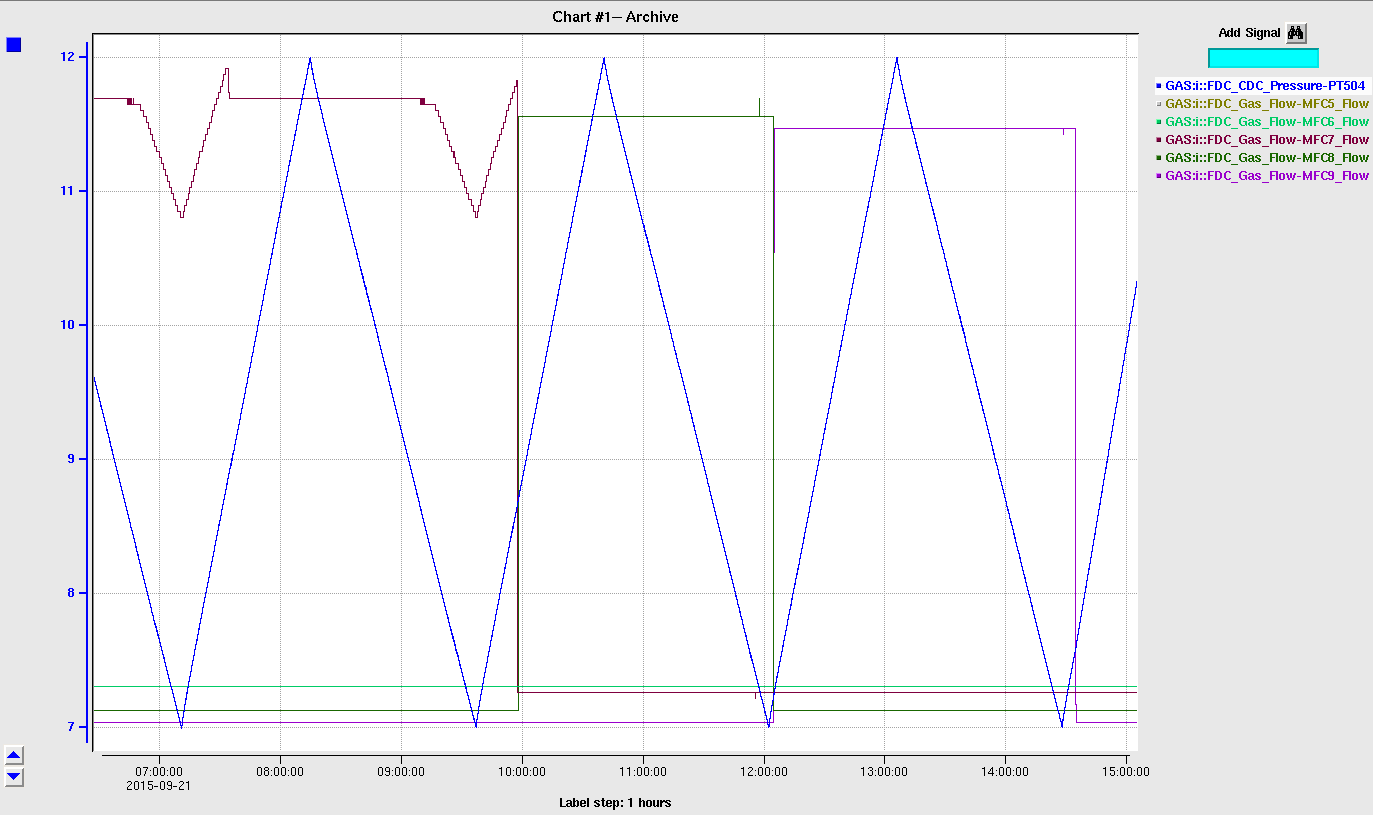Click the y-axis value 11
1373x815 pixels.
coord(67,191)
